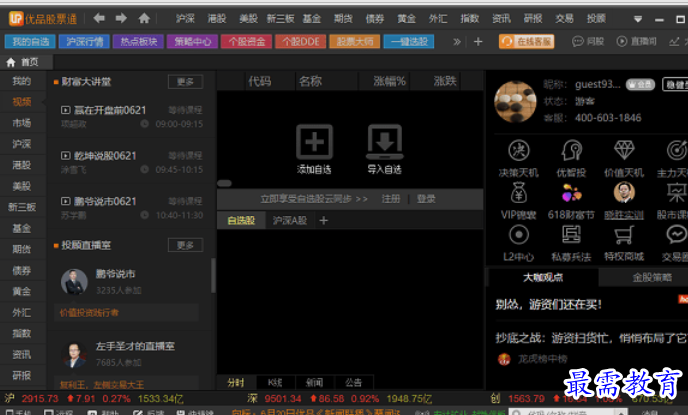
Task: Select the K线 bottom tab
Action: 276,383
